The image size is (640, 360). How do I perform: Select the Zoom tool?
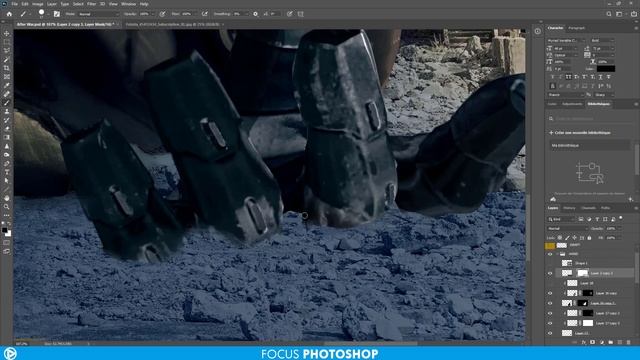tap(7, 207)
